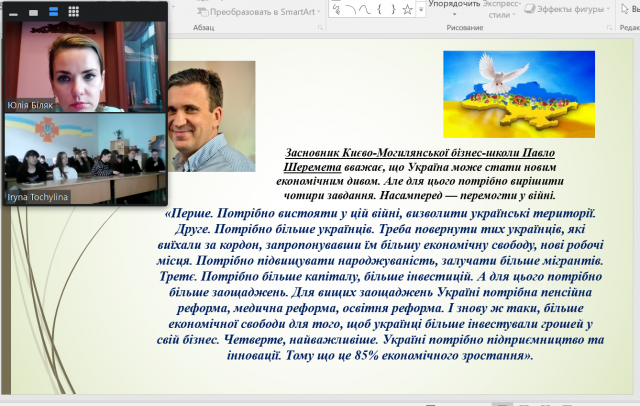Viewport: 640px width, 406px height.
Task: Switch Zoom panel to single small video view
Action: pyautogui.click(x=33, y=13)
